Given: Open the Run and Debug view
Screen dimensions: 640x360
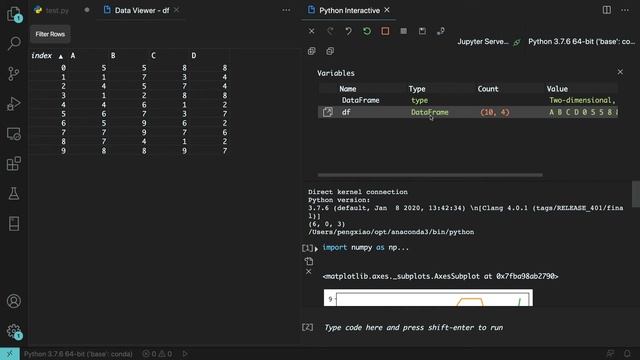Looking at the screenshot, I should [x=14, y=104].
